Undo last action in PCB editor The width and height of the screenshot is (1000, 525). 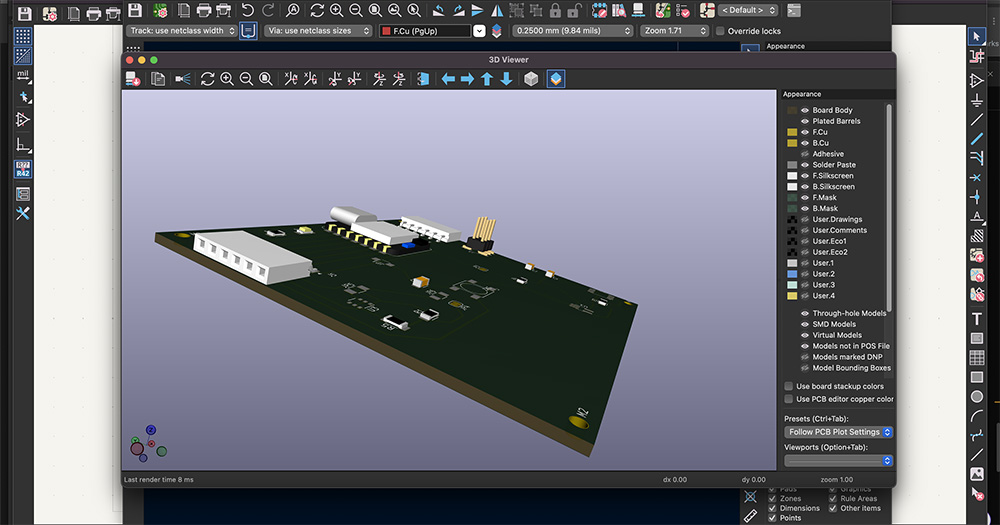tap(247, 10)
